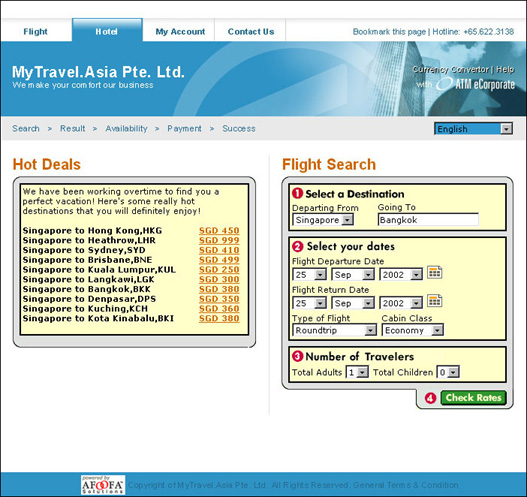The height and width of the screenshot is (497, 527).
Task: Open the departure day dropdown
Action: [x=310, y=275]
